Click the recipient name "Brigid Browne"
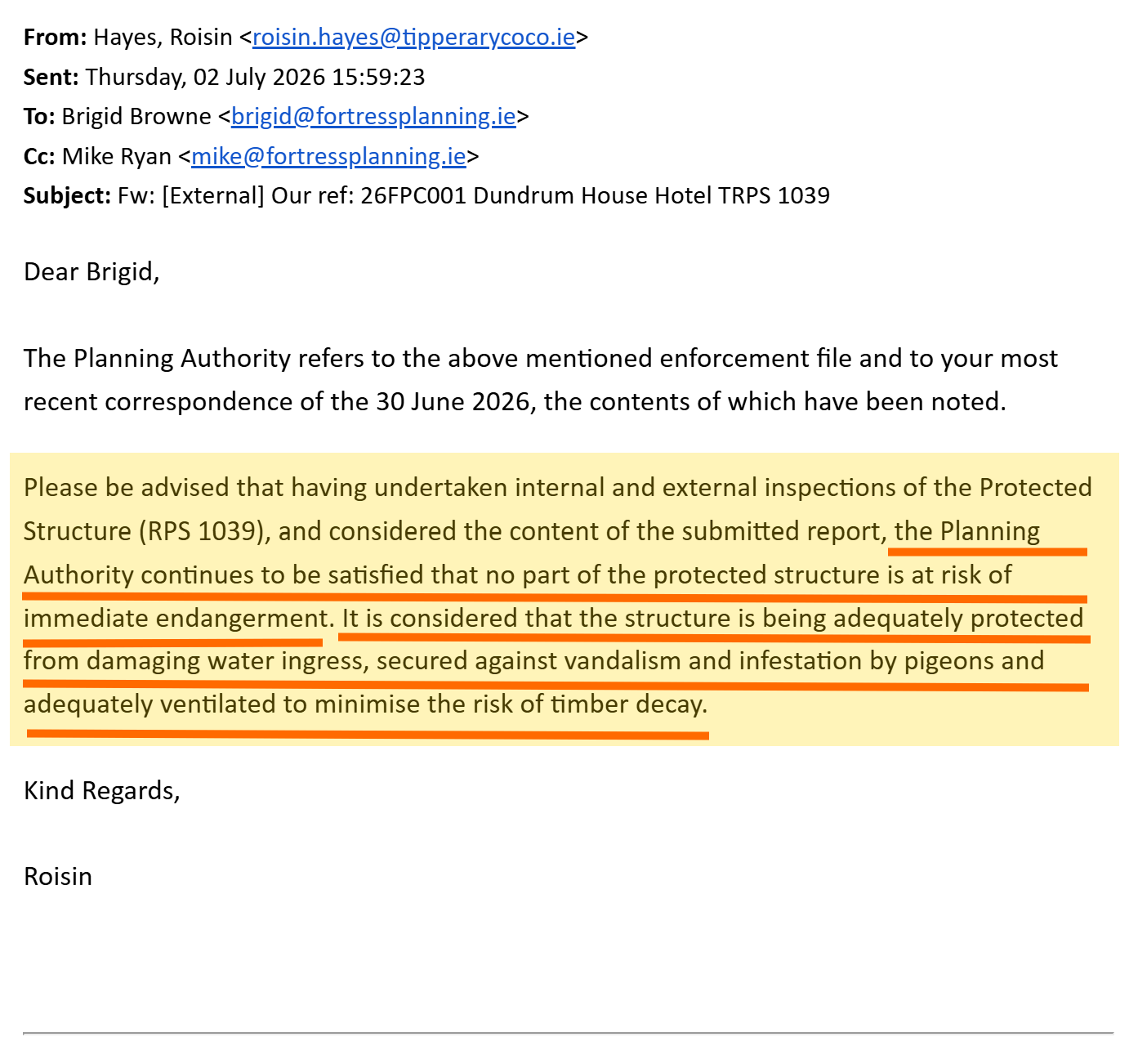Viewport: 1129px width, 1064px height. 136,117
